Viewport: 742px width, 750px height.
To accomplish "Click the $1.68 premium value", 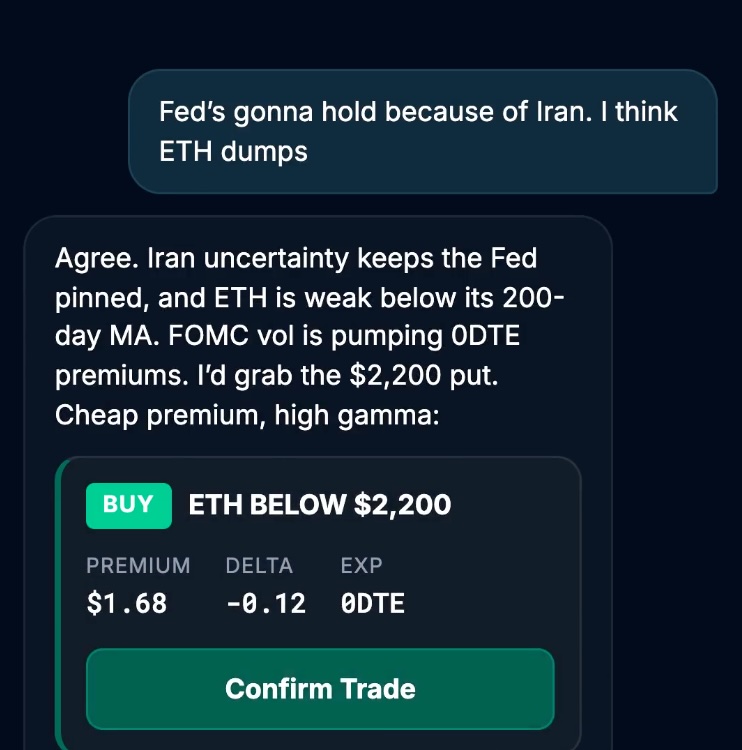I will tap(127, 603).
